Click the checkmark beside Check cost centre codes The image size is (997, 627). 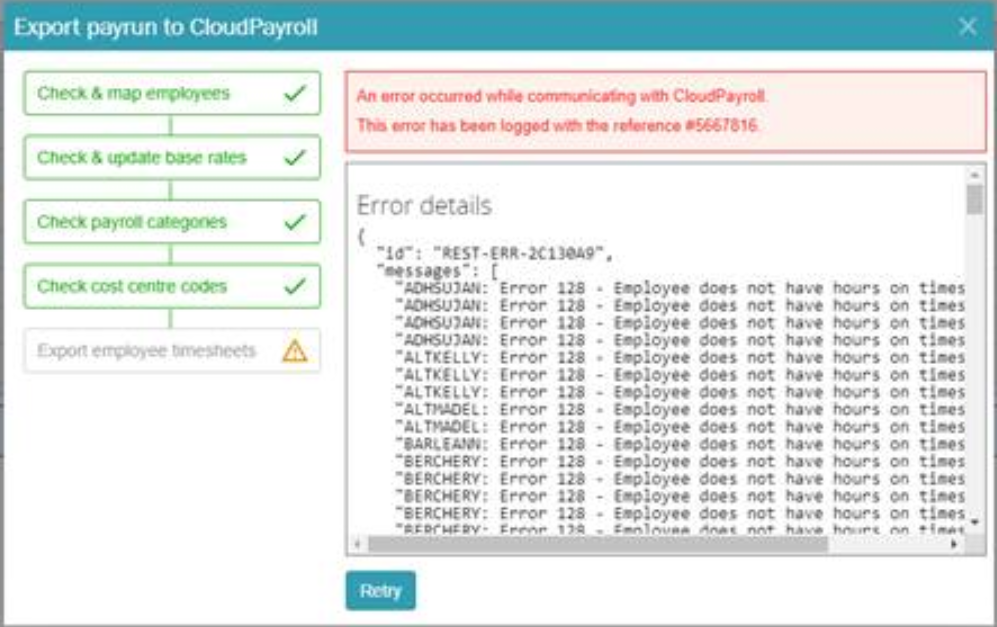(x=294, y=286)
